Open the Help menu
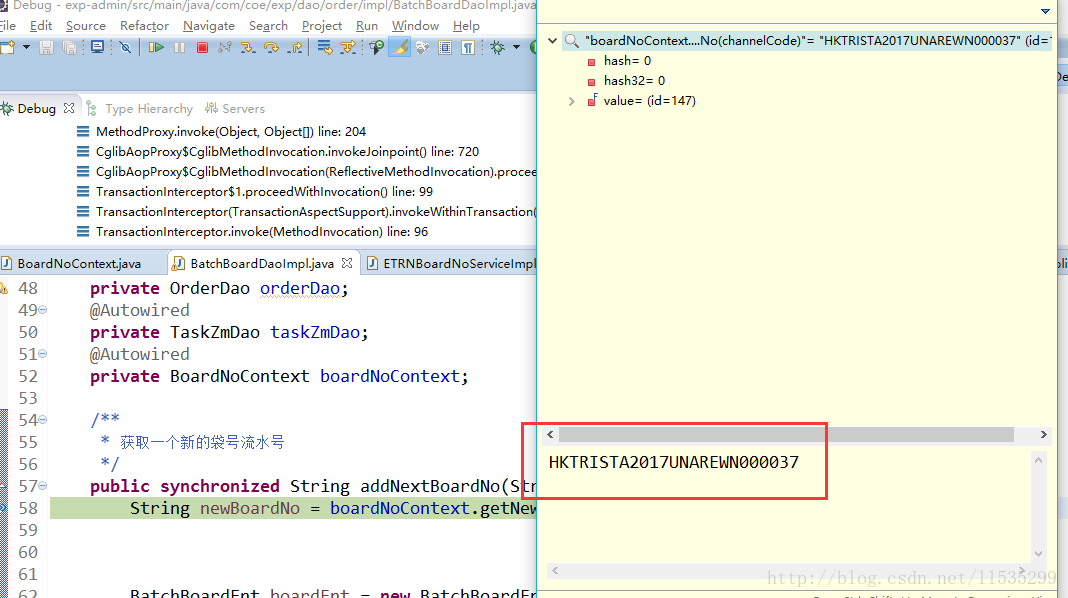Viewport: 1068px width, 598px height. 467,26
